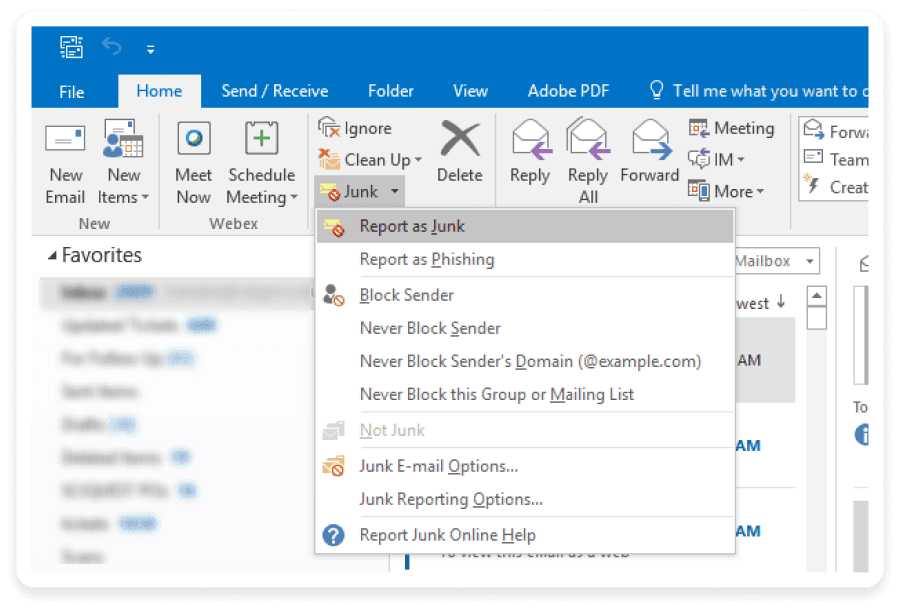
Task: Click the Delete X icon
Action: click(x=460, y=138)
